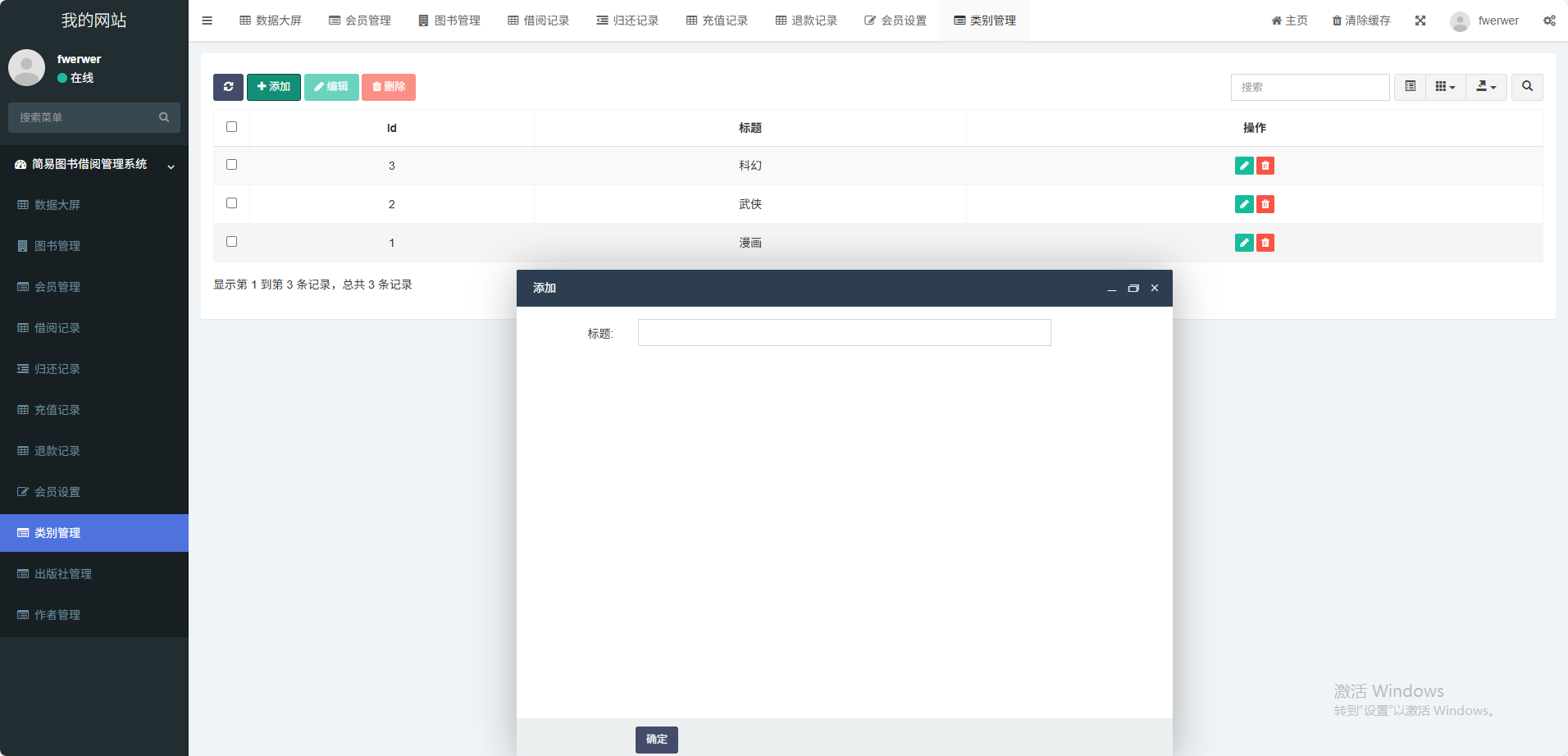Click the search magnifier button beside the search box
The height and width of the screenshot is (756, 1568).
coord(1527,87)
